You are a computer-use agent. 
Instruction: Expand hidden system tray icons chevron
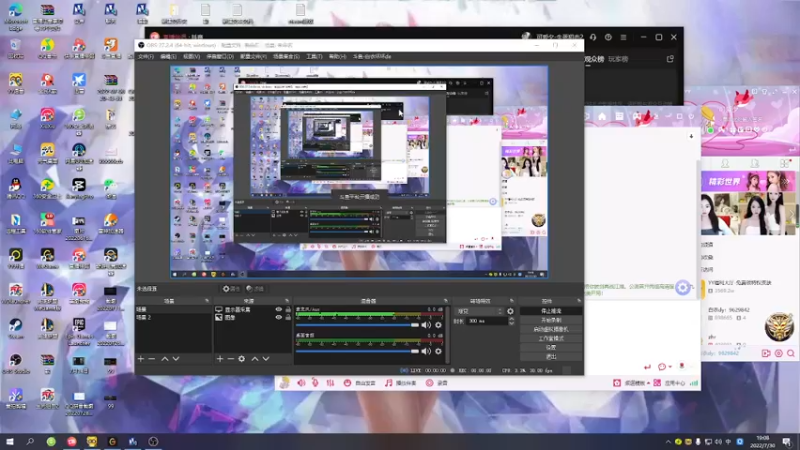coord(668,442)
